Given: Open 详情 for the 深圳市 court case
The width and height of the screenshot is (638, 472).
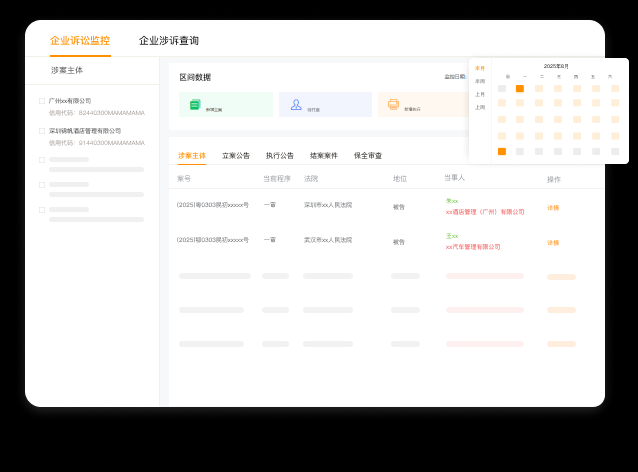Looking at the screenshot, I should (553, 208).
